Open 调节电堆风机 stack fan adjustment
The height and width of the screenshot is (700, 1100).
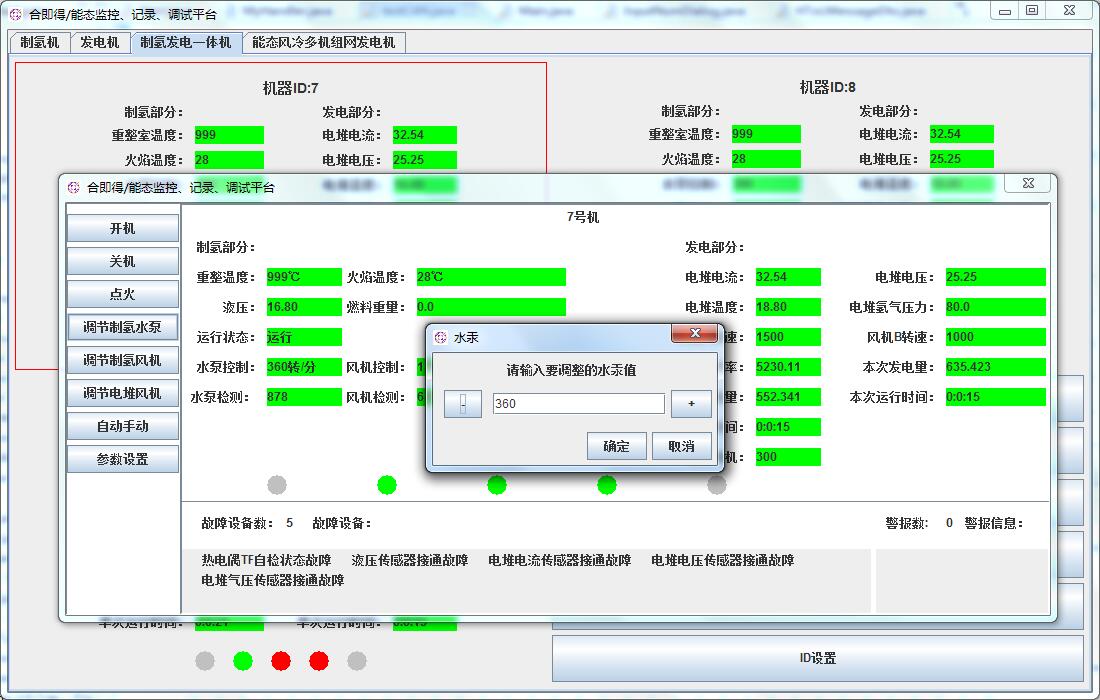(122, 394)
